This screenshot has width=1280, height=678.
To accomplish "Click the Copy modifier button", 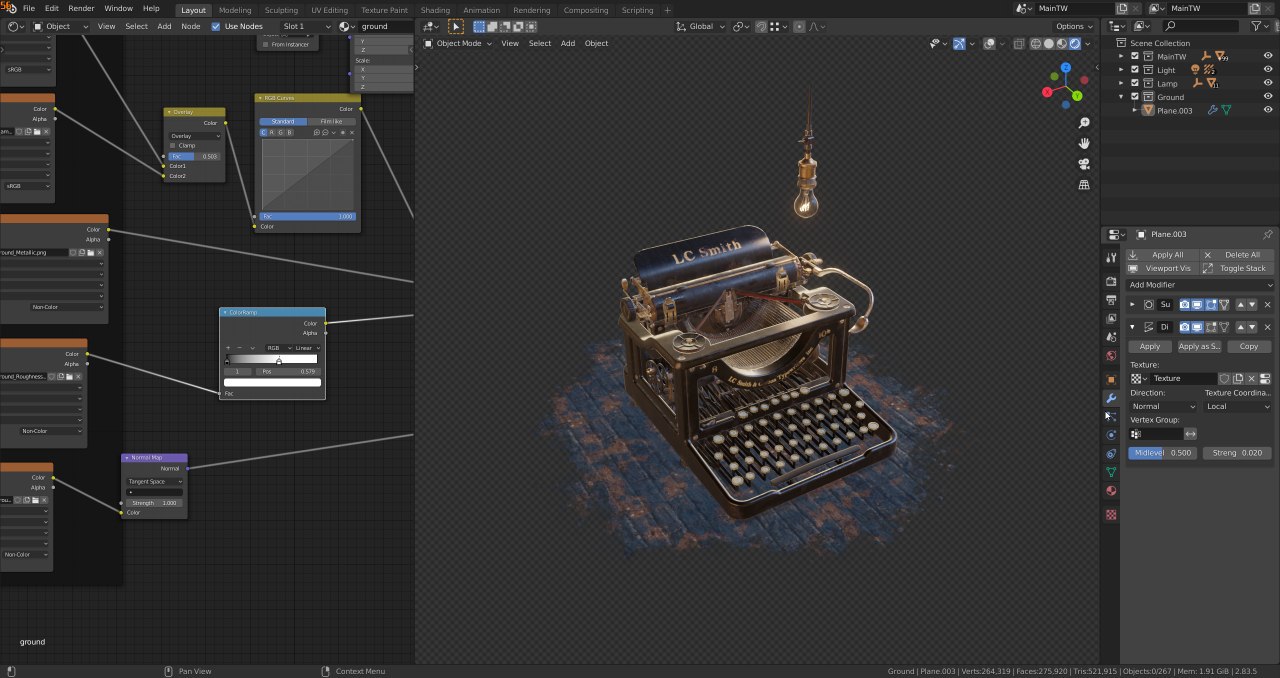I will (x=1249, y=346).
